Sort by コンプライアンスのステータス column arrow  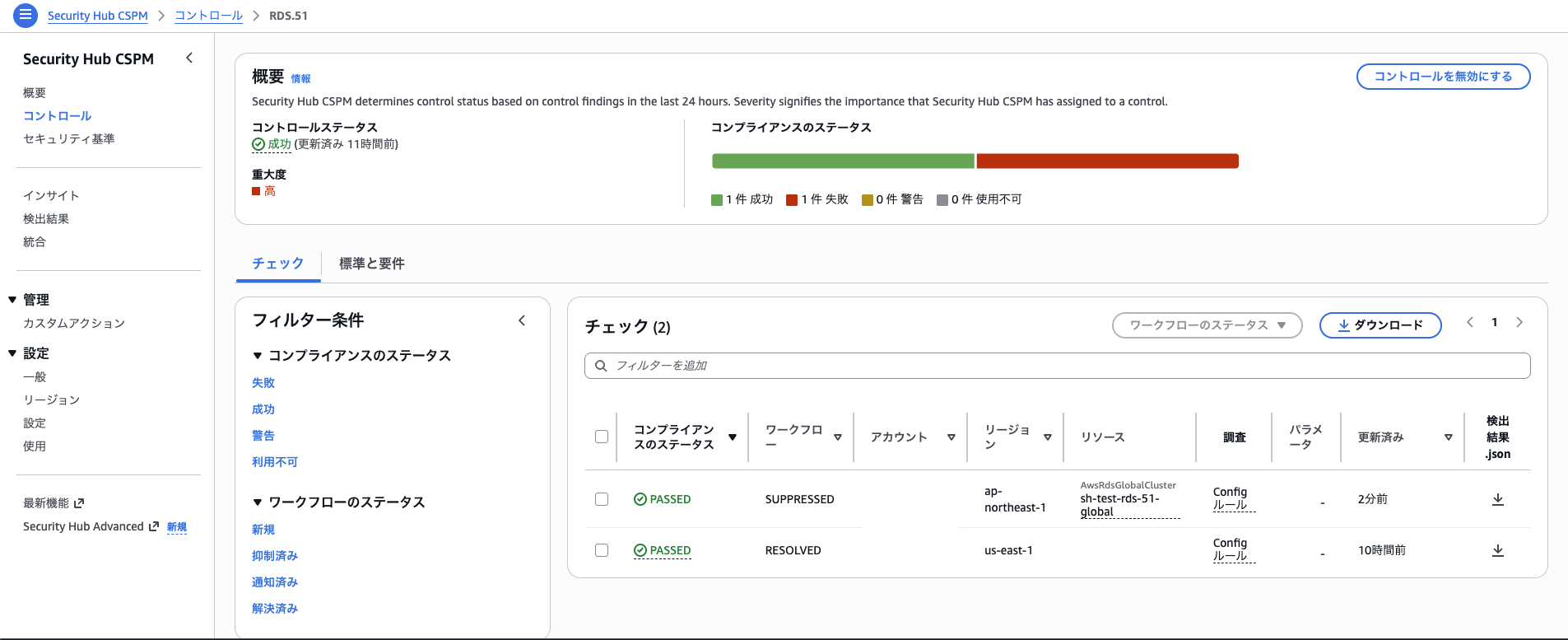tap(733, 437)
